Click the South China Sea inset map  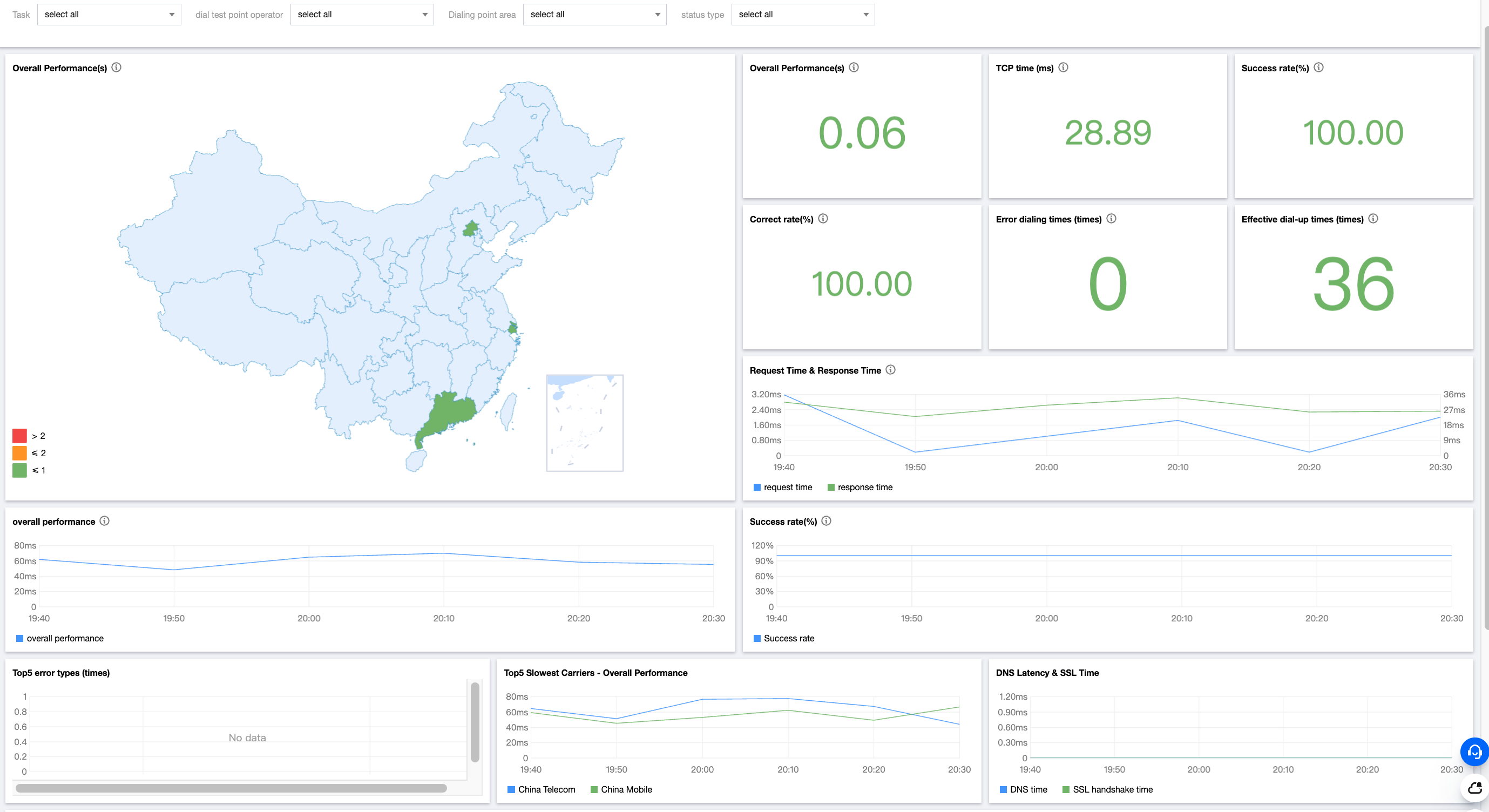pyautogui.click(x=584, y=423)
